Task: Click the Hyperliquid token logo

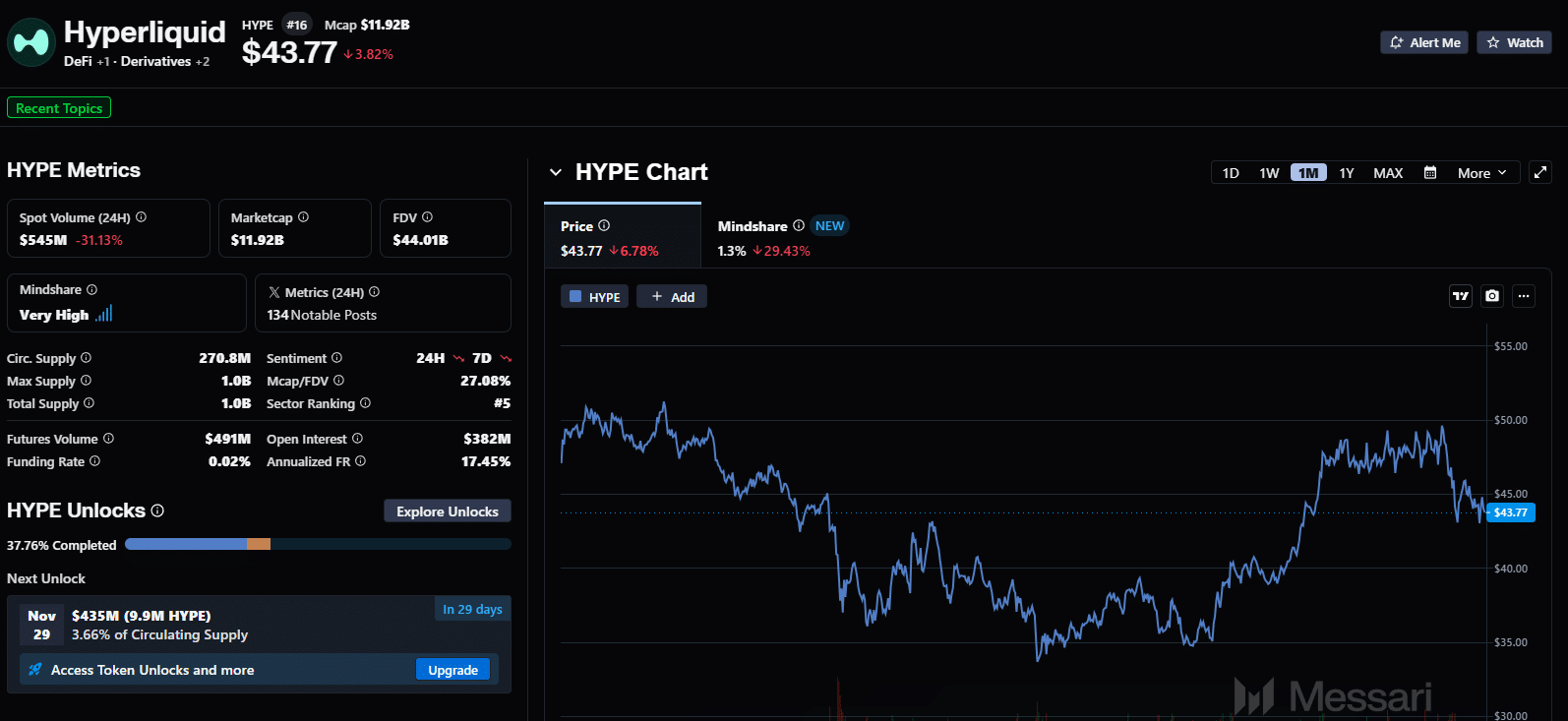Action: [31, 42]
